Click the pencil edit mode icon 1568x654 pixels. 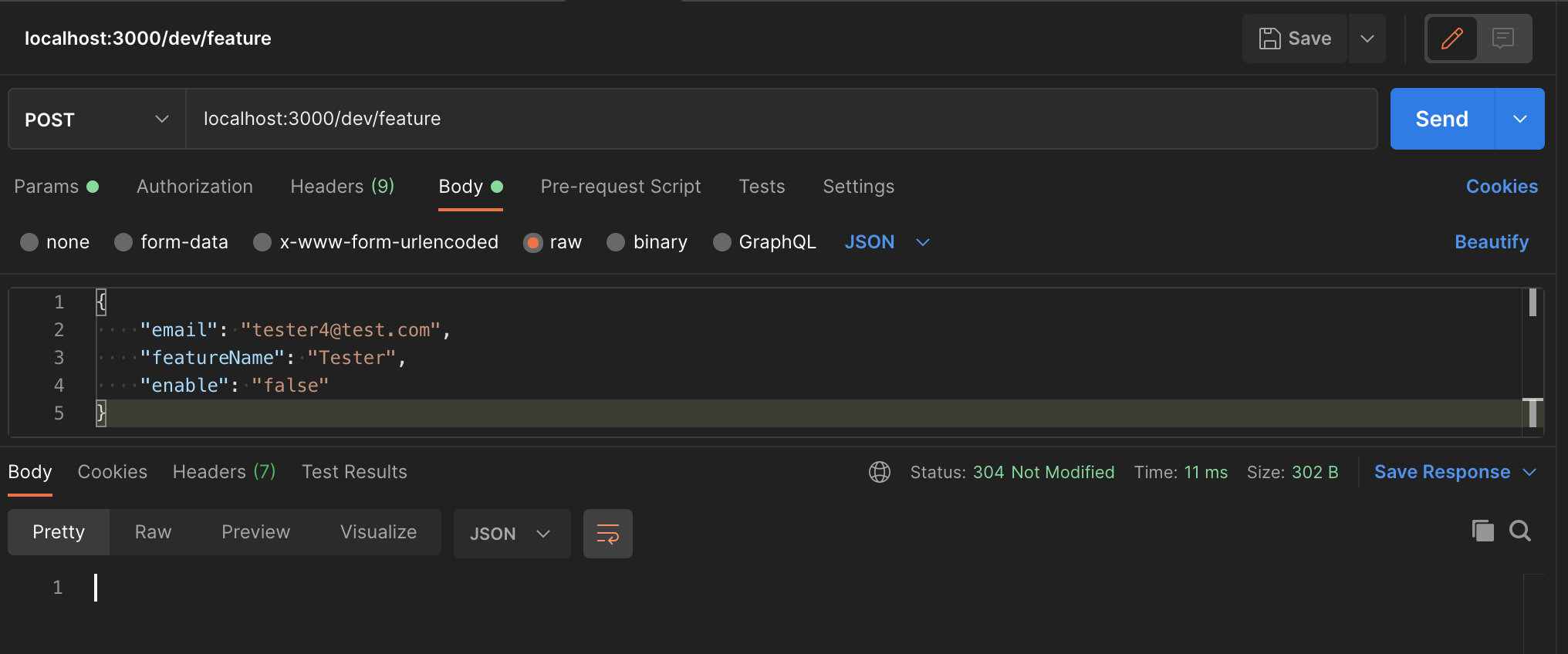(1451, 39)
